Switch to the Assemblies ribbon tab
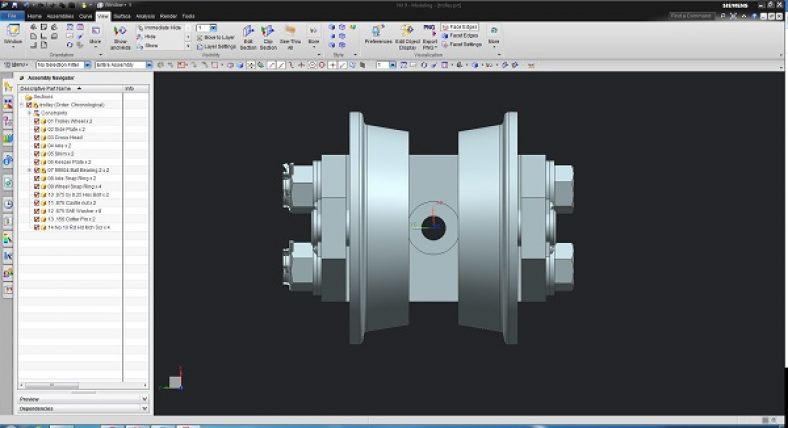 60,16
